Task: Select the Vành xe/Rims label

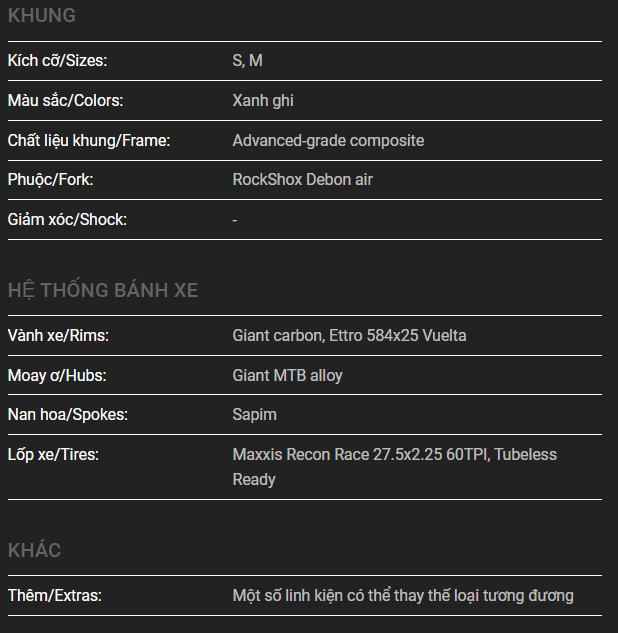Action: pos(58,336)
